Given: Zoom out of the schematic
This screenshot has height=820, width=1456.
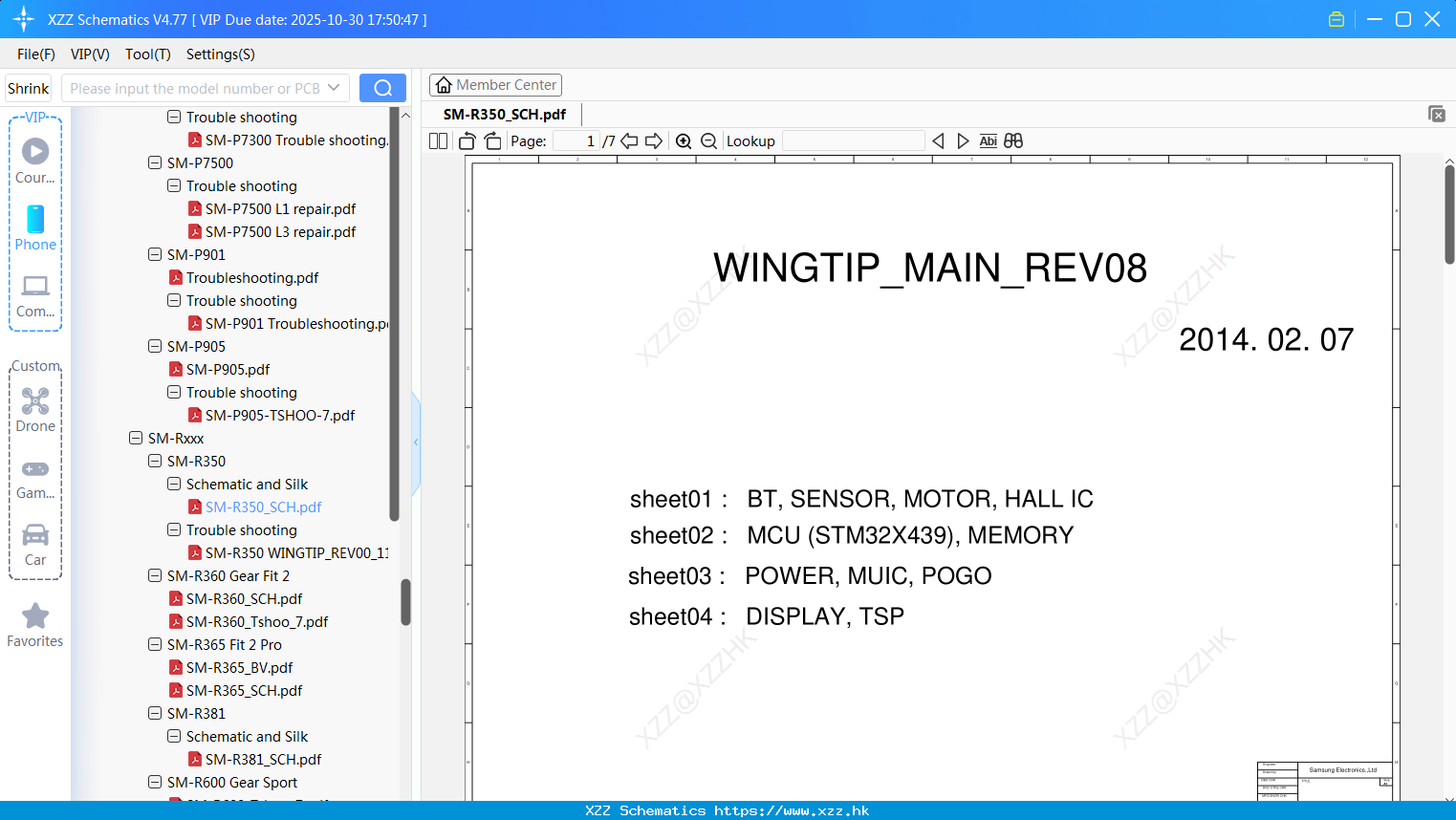Looking at the screenshot, I should pos(709,141).
